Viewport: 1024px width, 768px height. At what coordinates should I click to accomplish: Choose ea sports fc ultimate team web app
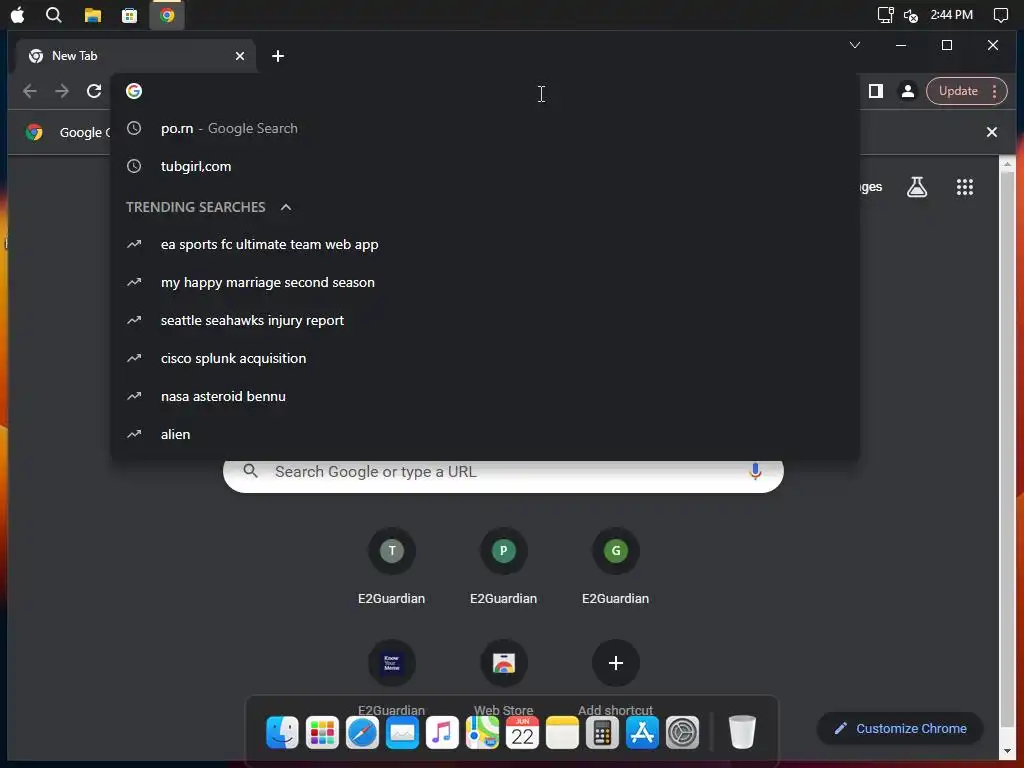coord(485,245)
